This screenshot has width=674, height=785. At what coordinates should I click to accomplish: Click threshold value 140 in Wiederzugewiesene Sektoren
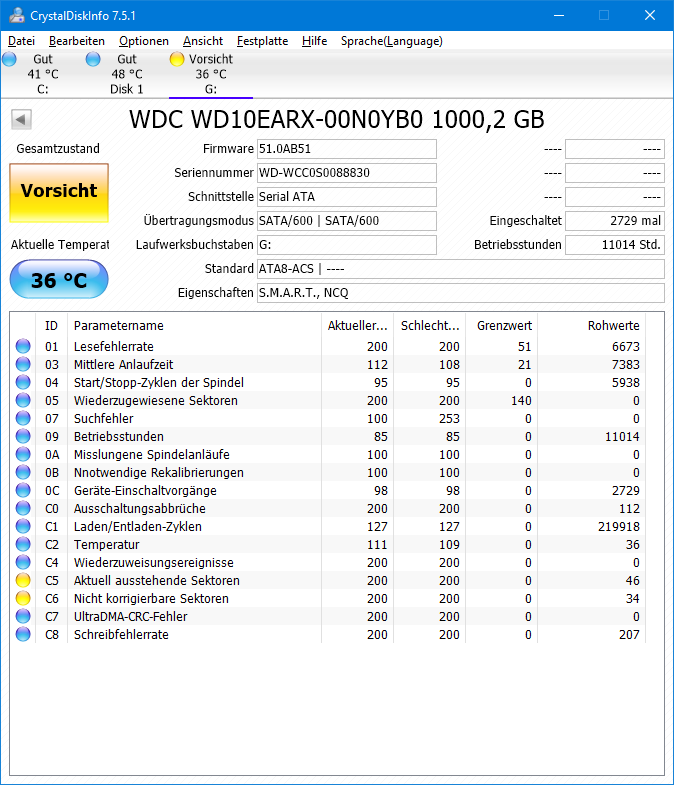(x=521, y=401)
